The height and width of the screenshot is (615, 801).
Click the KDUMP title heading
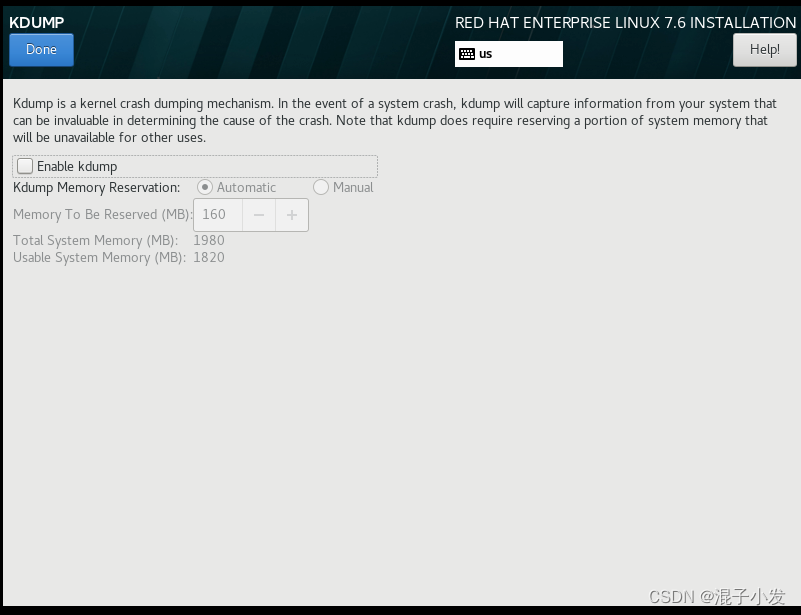pyautogui.click(x=38, y=22)
